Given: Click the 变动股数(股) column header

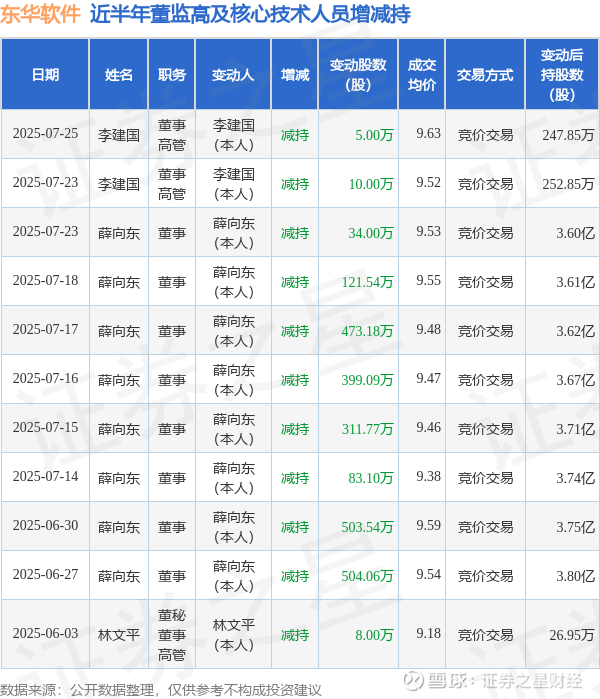Looking at the screenshot, I should click(x=358, y=74).
